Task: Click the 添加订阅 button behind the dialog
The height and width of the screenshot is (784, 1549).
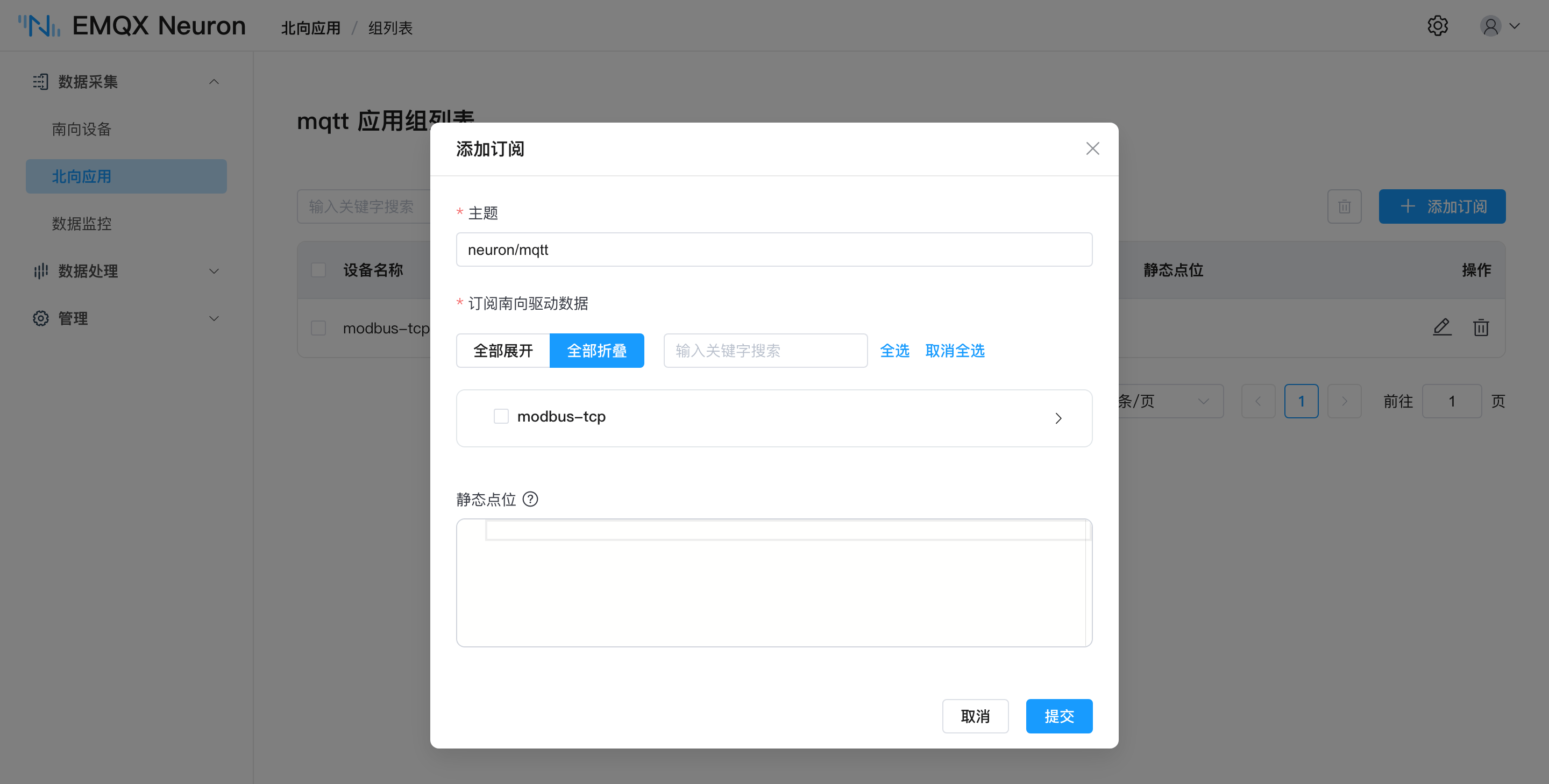Action: point(1442,207)
